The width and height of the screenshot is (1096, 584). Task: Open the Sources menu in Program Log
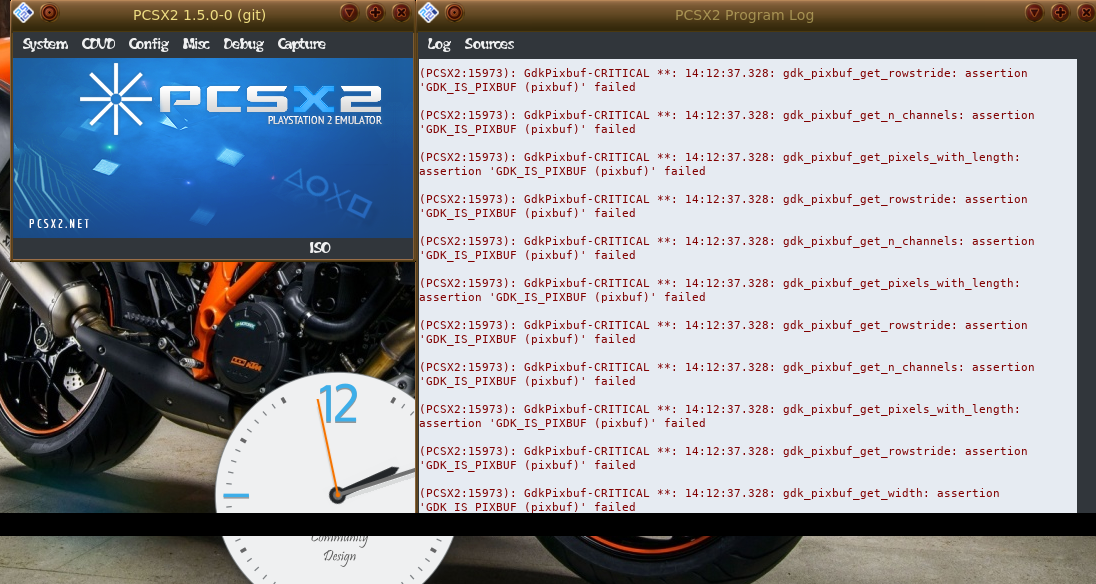[x=489, y=44]
